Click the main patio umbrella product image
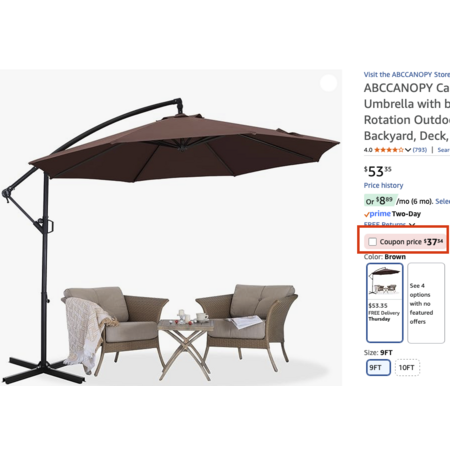The height and width of the screenshot is (450, 450). click(x=171, y=228)
